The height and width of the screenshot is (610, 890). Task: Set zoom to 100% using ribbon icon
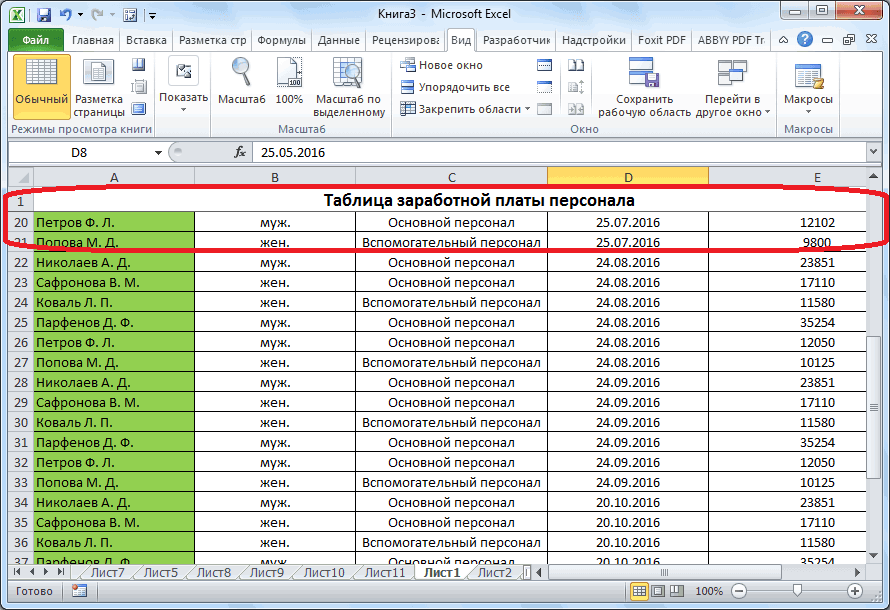(289, 84)
